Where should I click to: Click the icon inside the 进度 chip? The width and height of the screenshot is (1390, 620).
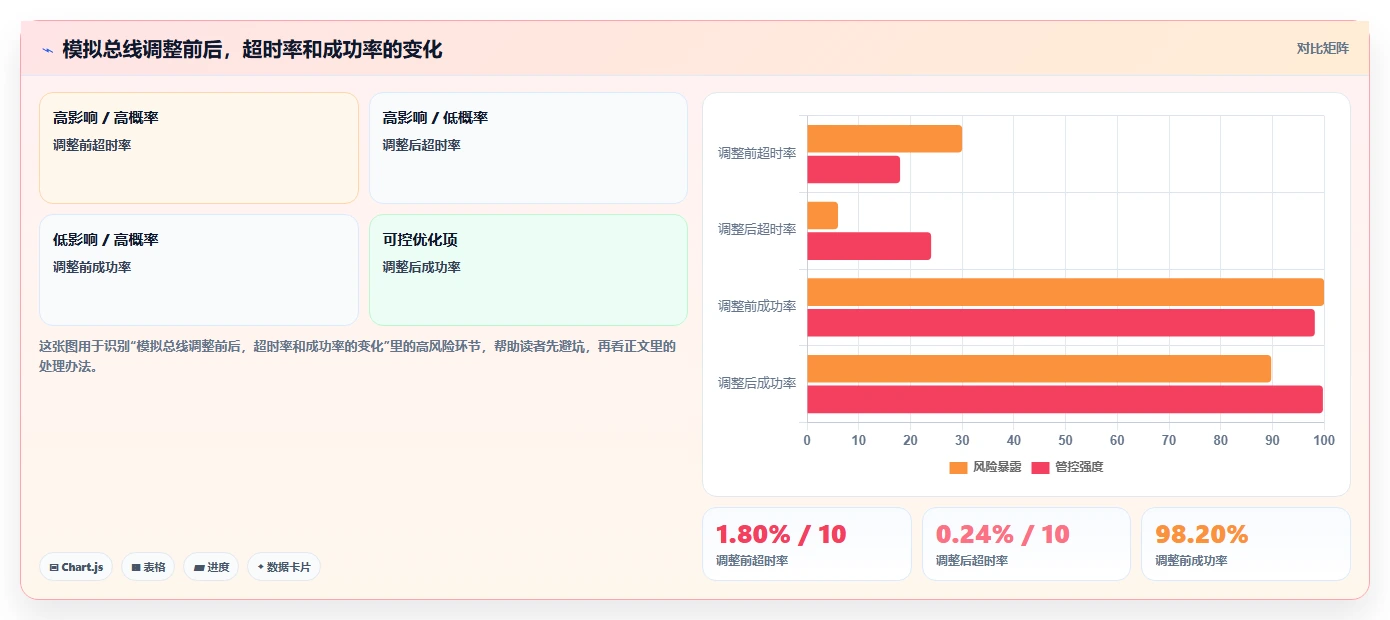tap(199, 568)
